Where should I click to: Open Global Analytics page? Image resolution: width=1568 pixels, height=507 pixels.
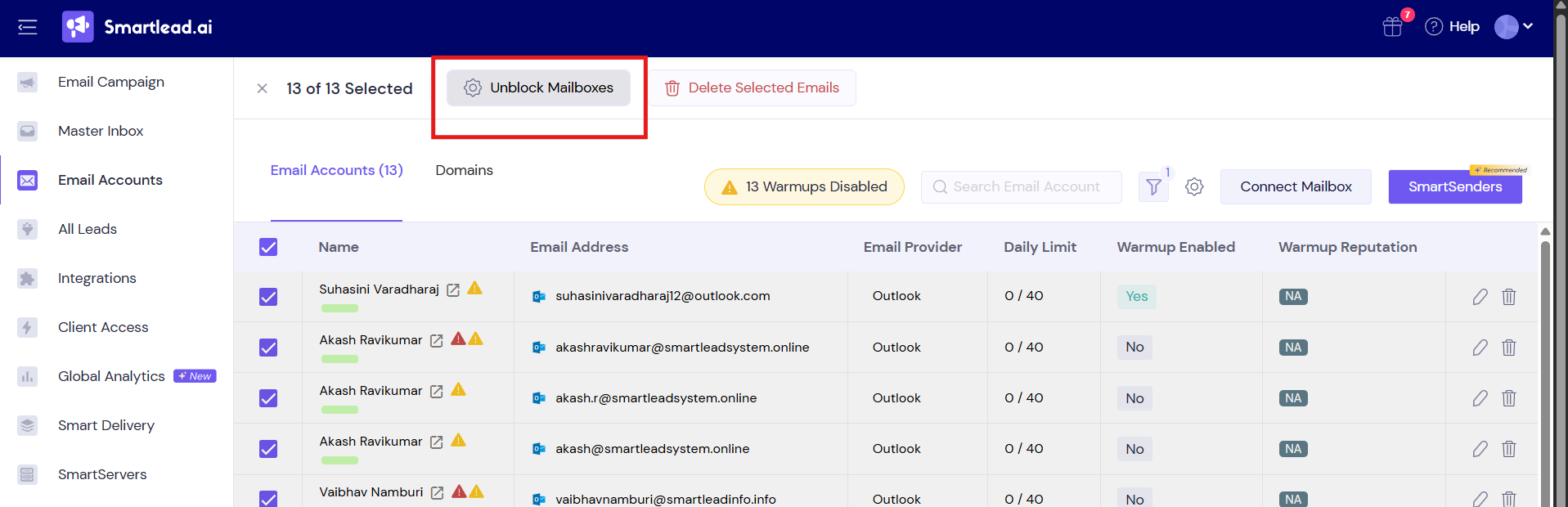click(111, 376)
